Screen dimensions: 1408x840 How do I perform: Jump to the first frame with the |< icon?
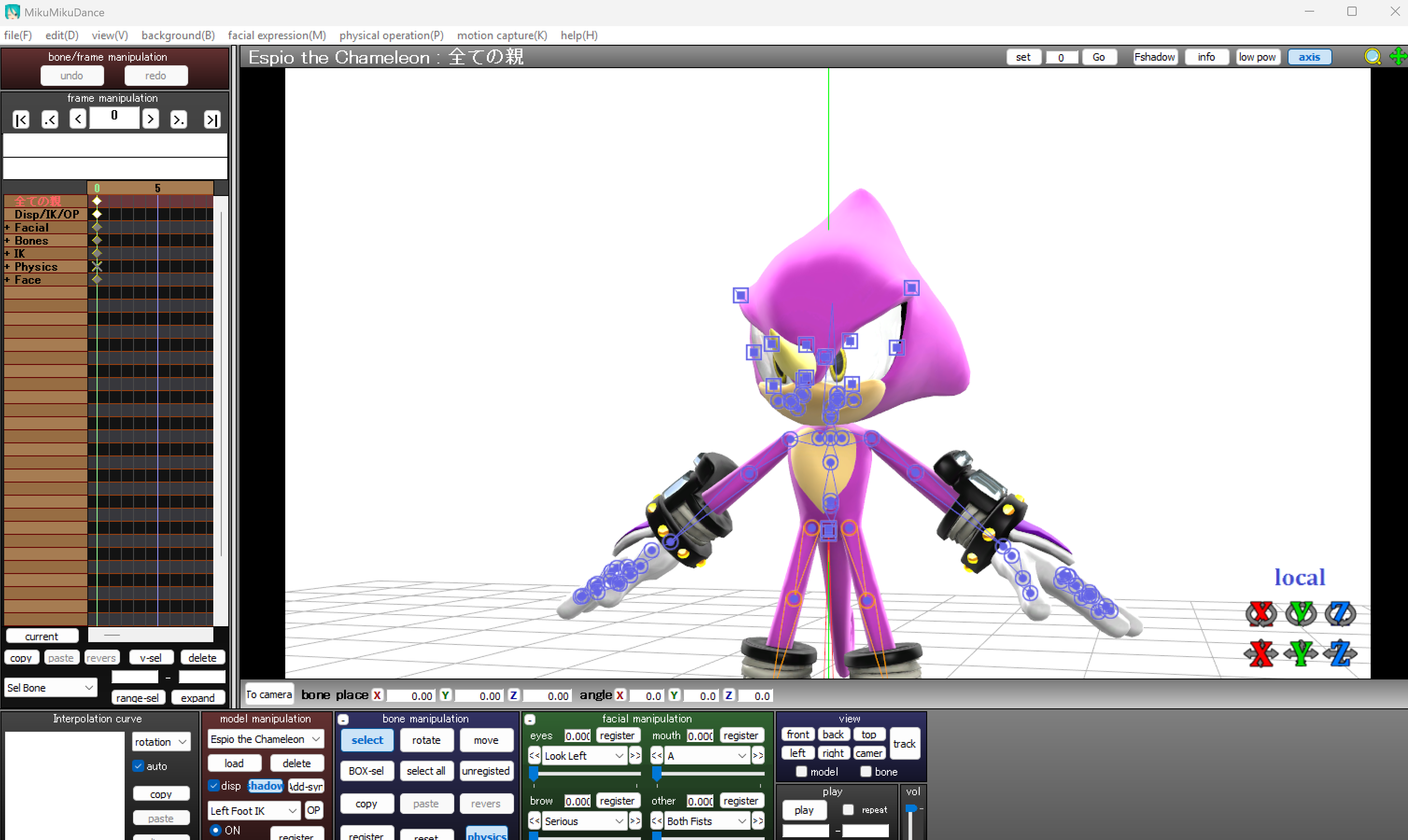point(21,119)
